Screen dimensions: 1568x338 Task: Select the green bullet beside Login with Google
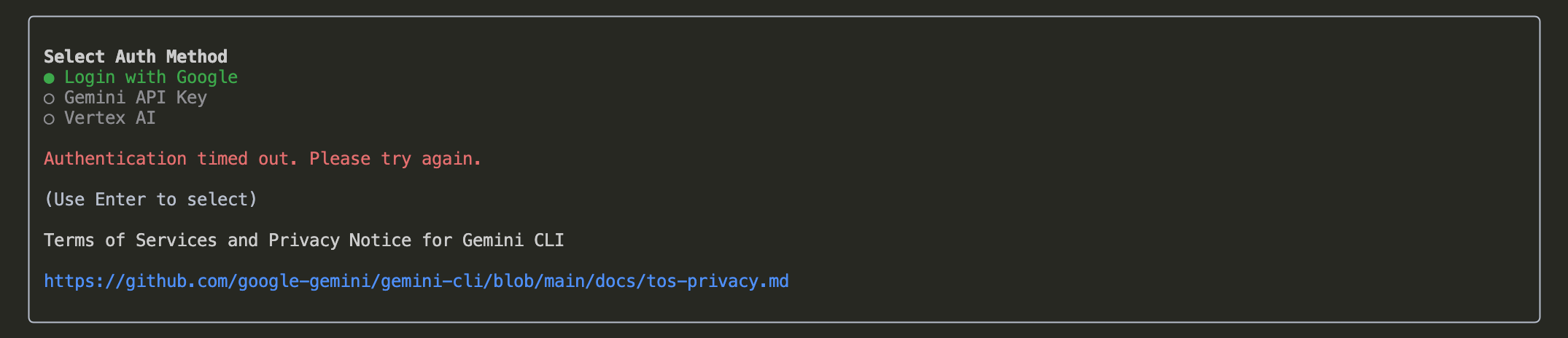pyautogui.click(x=49, y=78)
